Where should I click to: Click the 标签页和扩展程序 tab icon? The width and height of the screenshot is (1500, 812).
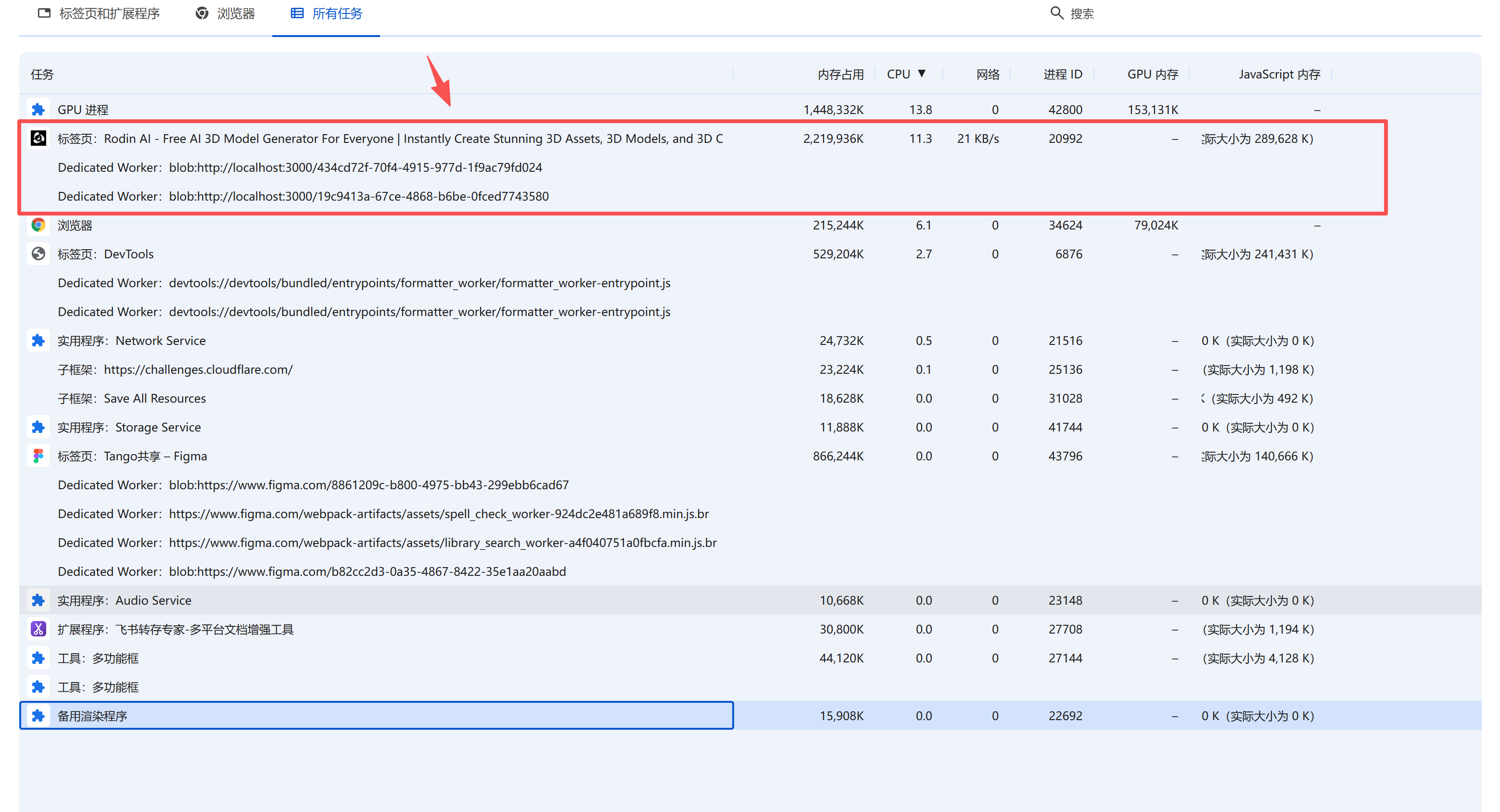pyautogui.click(x=44, y=13)
